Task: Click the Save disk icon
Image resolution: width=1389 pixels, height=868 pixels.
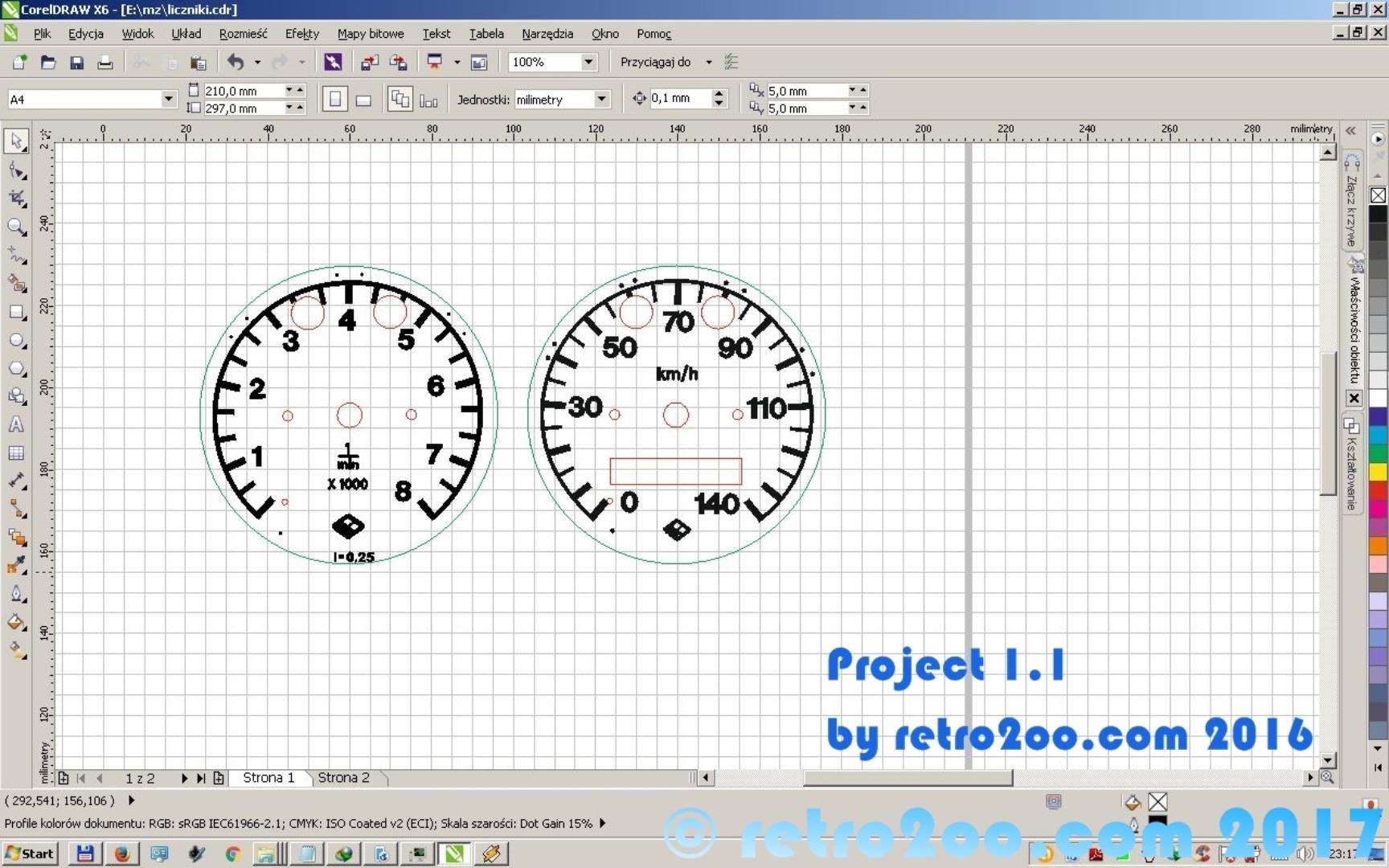Action: pos(76,62)
